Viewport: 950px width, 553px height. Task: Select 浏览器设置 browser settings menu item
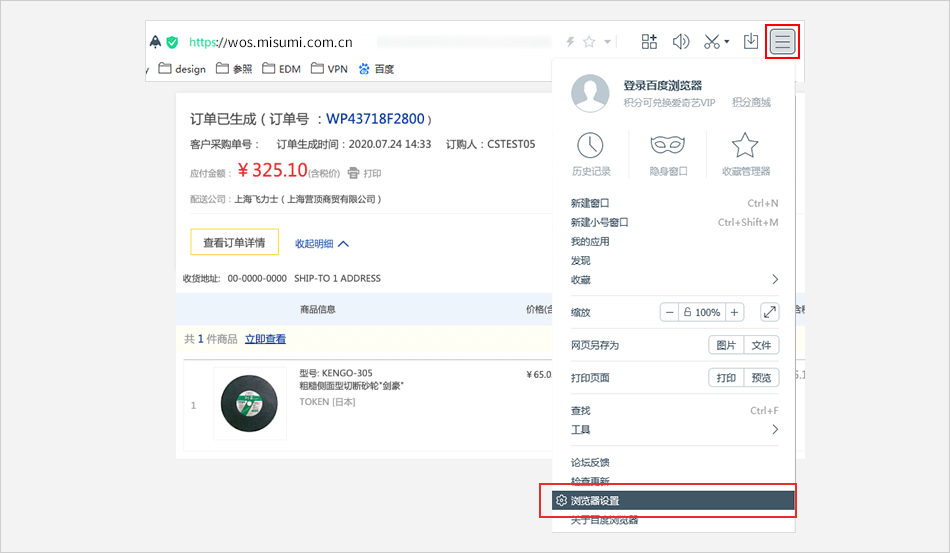point(673,500)
